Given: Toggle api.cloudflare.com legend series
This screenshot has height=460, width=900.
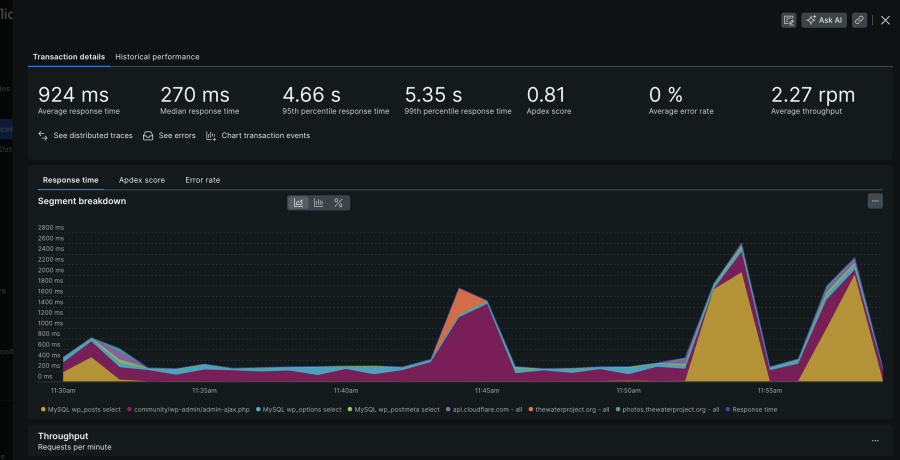Looking at the screenshot, I should click(x=487, y=409).
